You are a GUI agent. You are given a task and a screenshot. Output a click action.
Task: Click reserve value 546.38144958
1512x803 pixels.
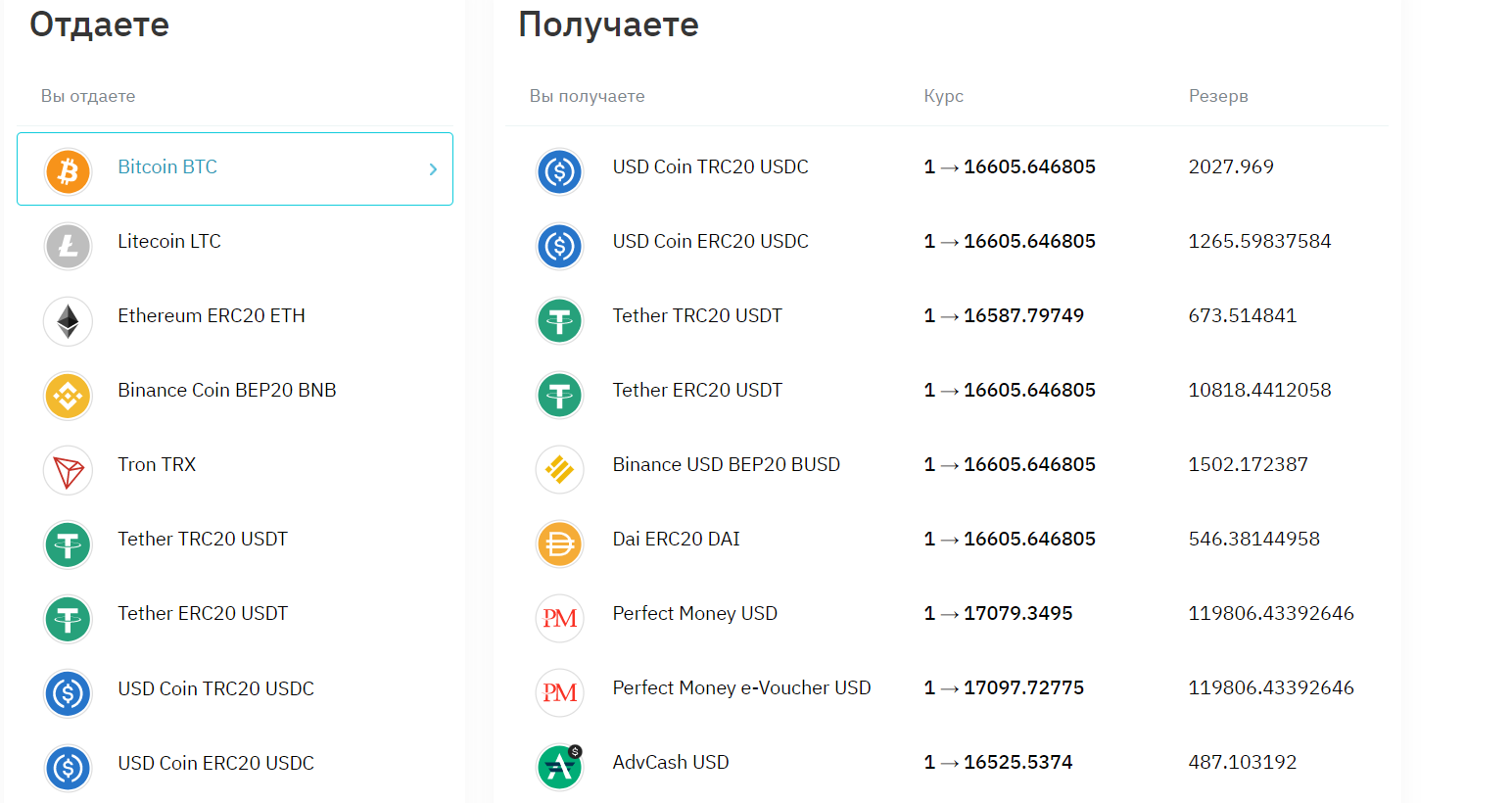(1253, 539)
